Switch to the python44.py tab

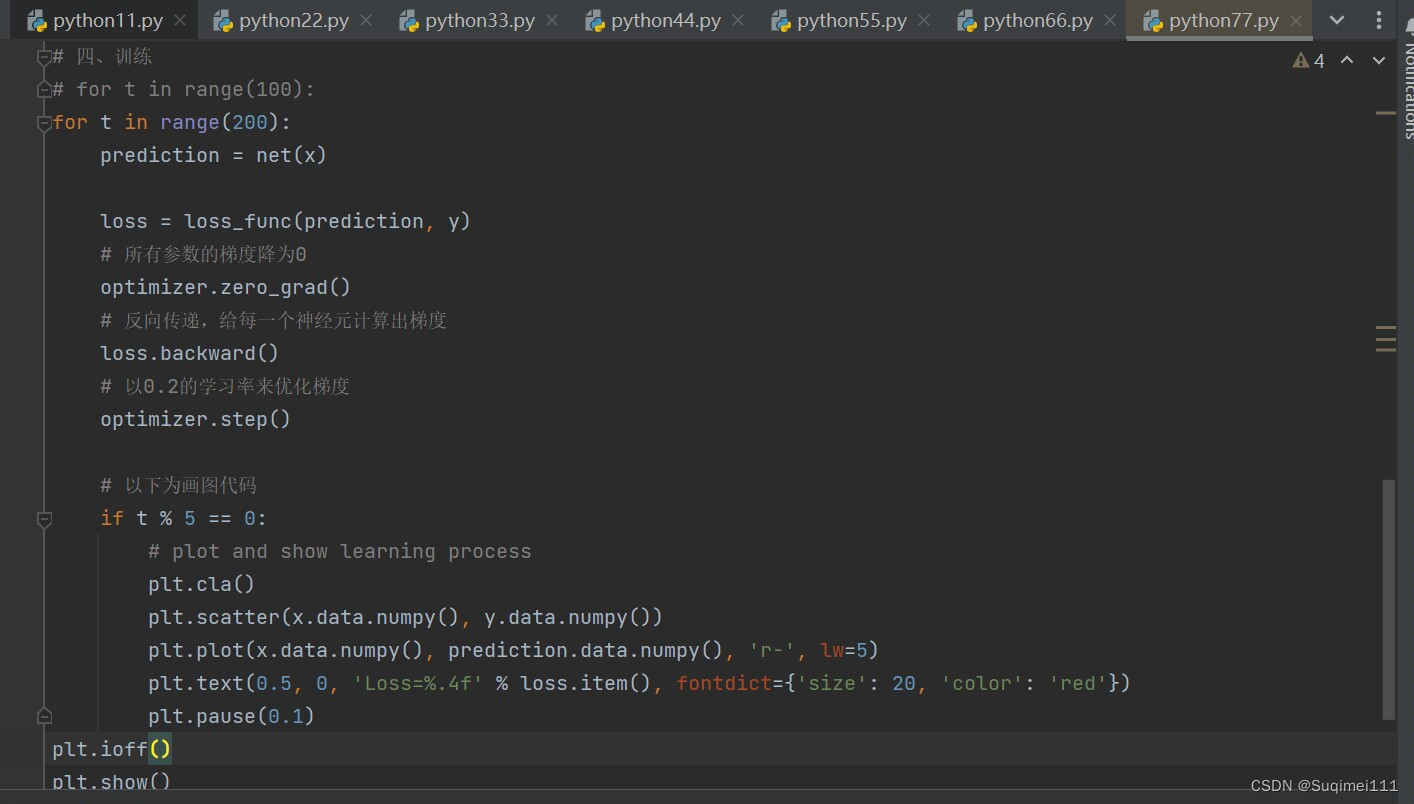coord(663,20)
